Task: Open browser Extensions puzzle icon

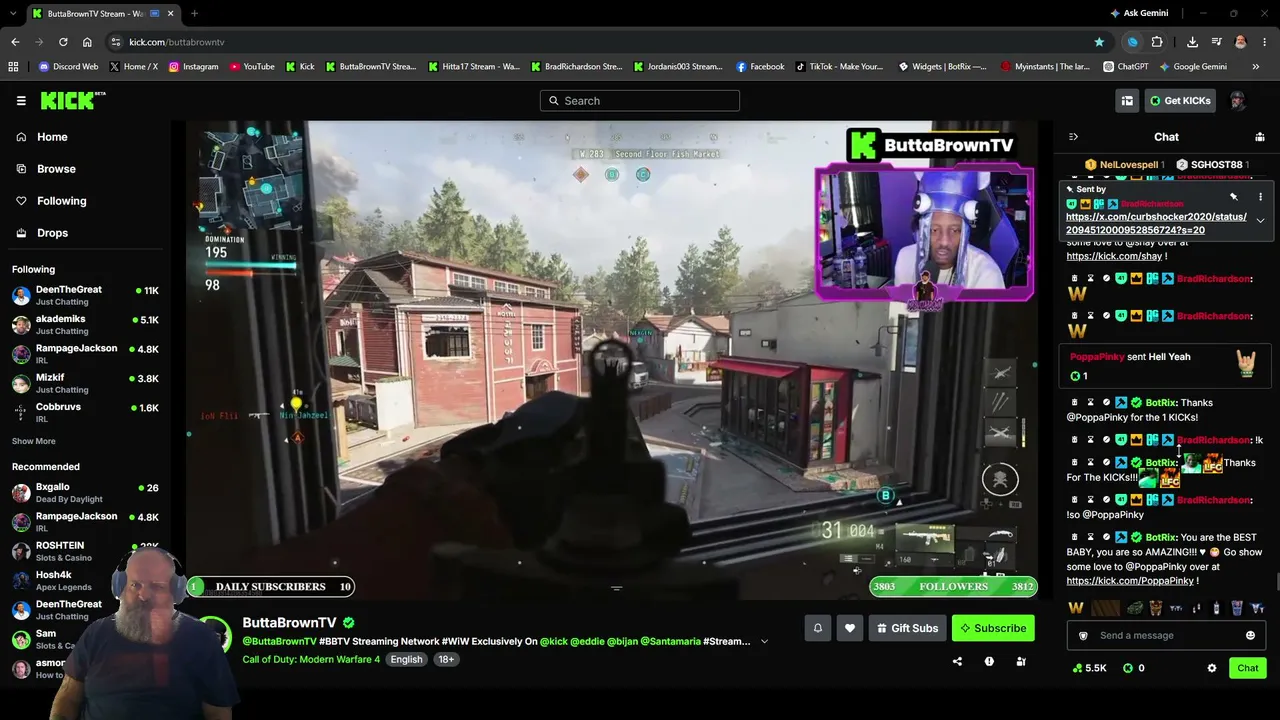Action: (x=1157, y=42)
